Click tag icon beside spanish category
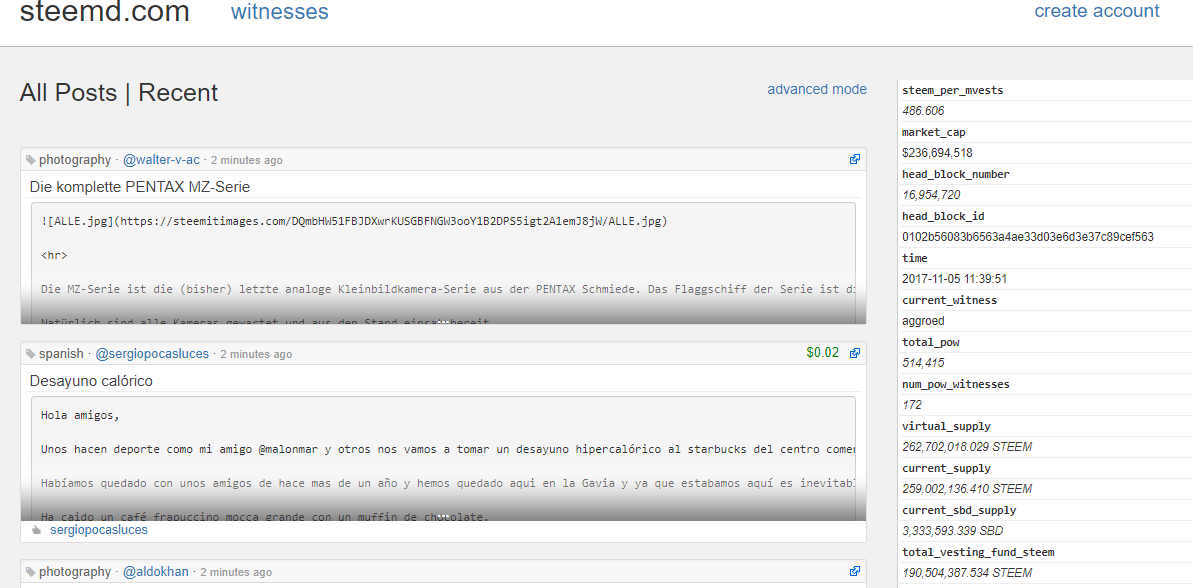The height and width of the screenshot is (588, 1193). (30, 354)
